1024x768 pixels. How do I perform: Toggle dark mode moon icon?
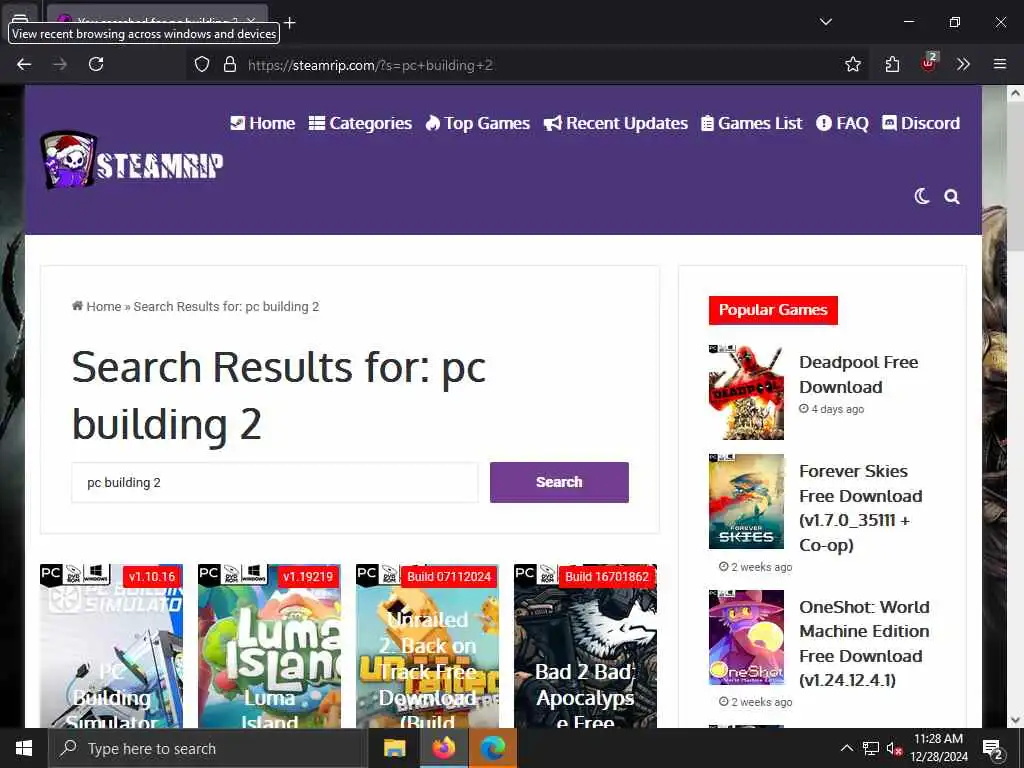tap(921, 196)
